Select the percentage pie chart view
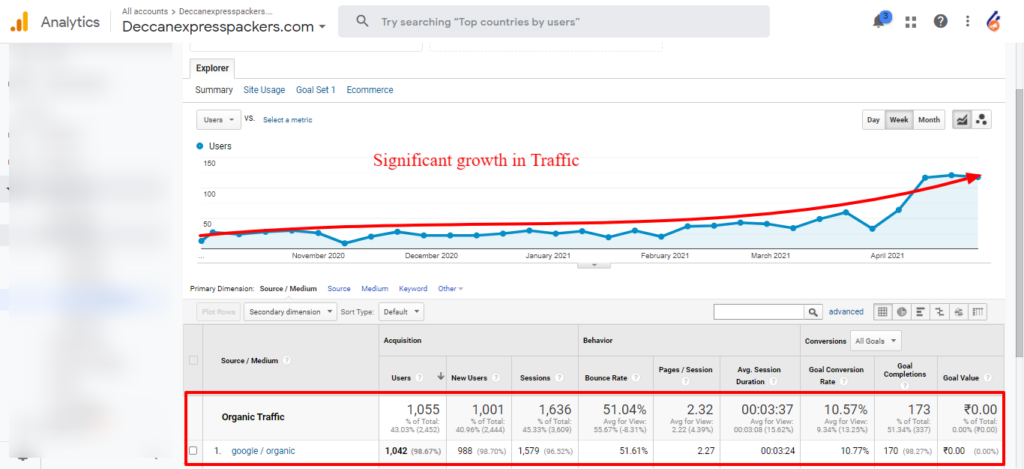Image resolution: width=1024 pixels, height=469 pixels. pos(901,312)
